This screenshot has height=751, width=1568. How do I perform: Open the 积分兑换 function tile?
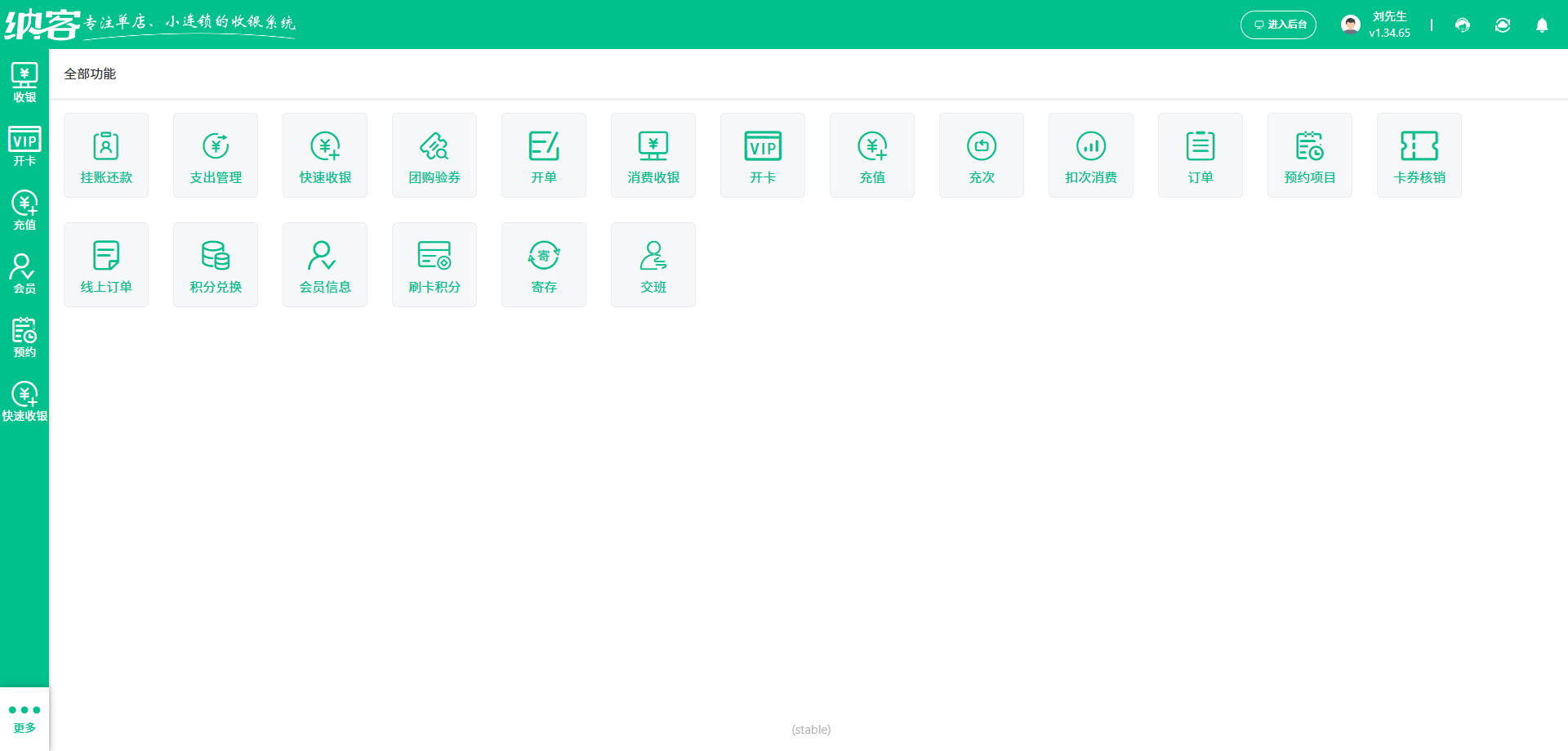(216, 265)
